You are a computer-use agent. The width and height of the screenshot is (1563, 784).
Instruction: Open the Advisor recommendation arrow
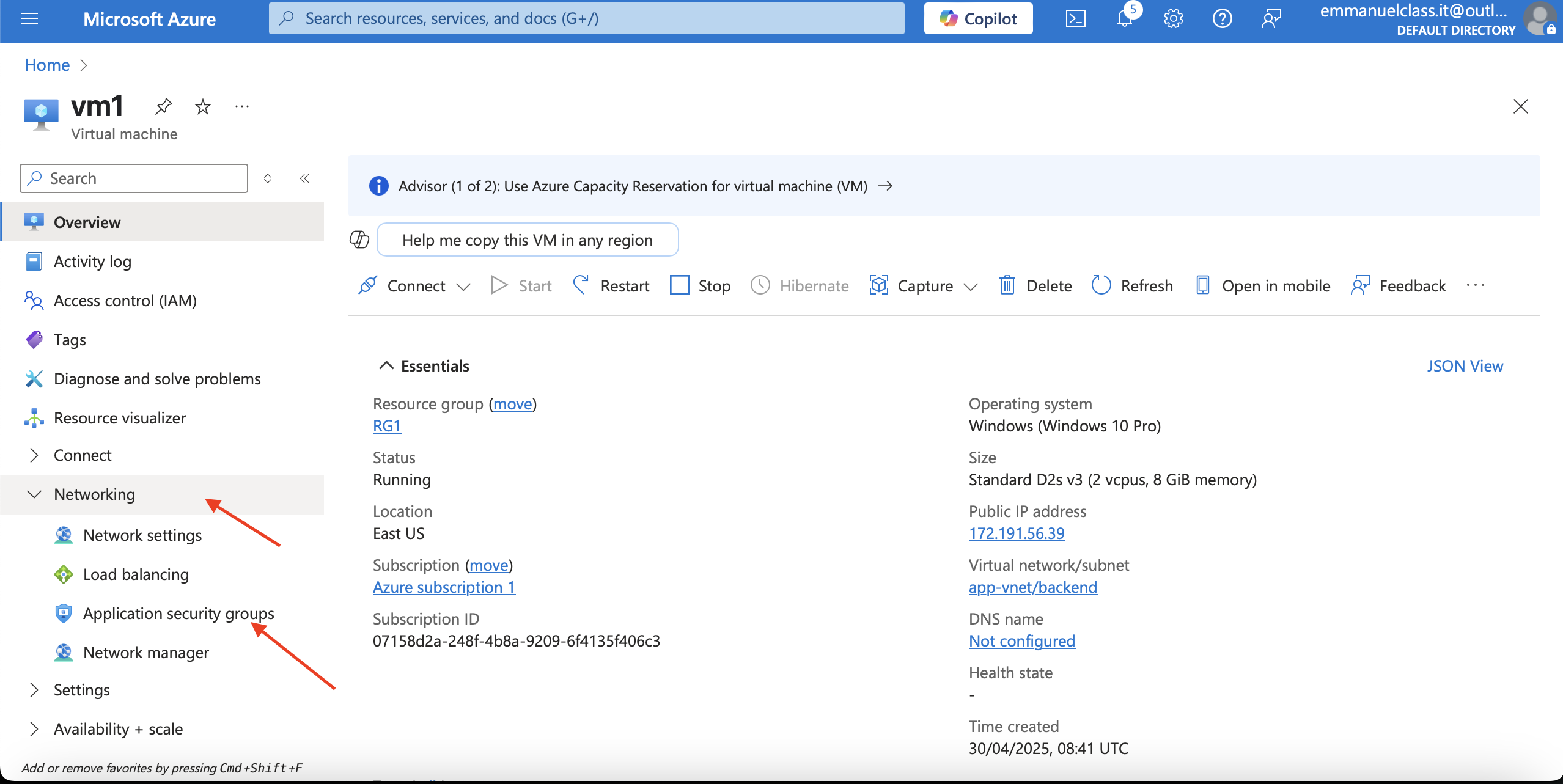[885, 186]
